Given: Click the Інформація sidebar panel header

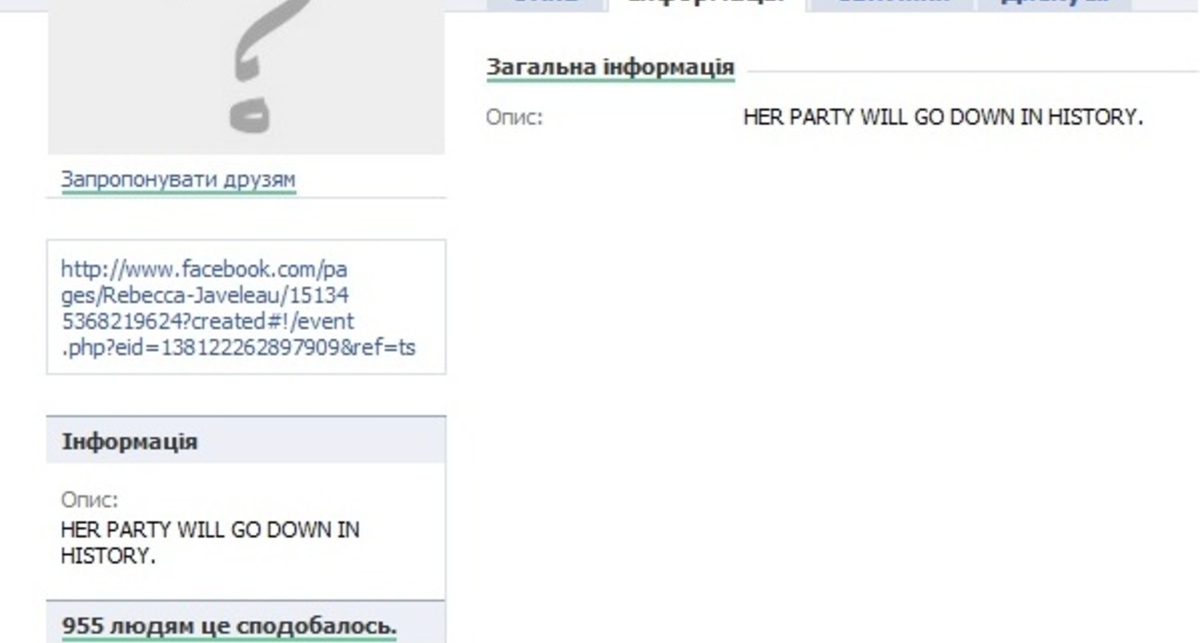Looking at the screenshot, I should [246, 441].
